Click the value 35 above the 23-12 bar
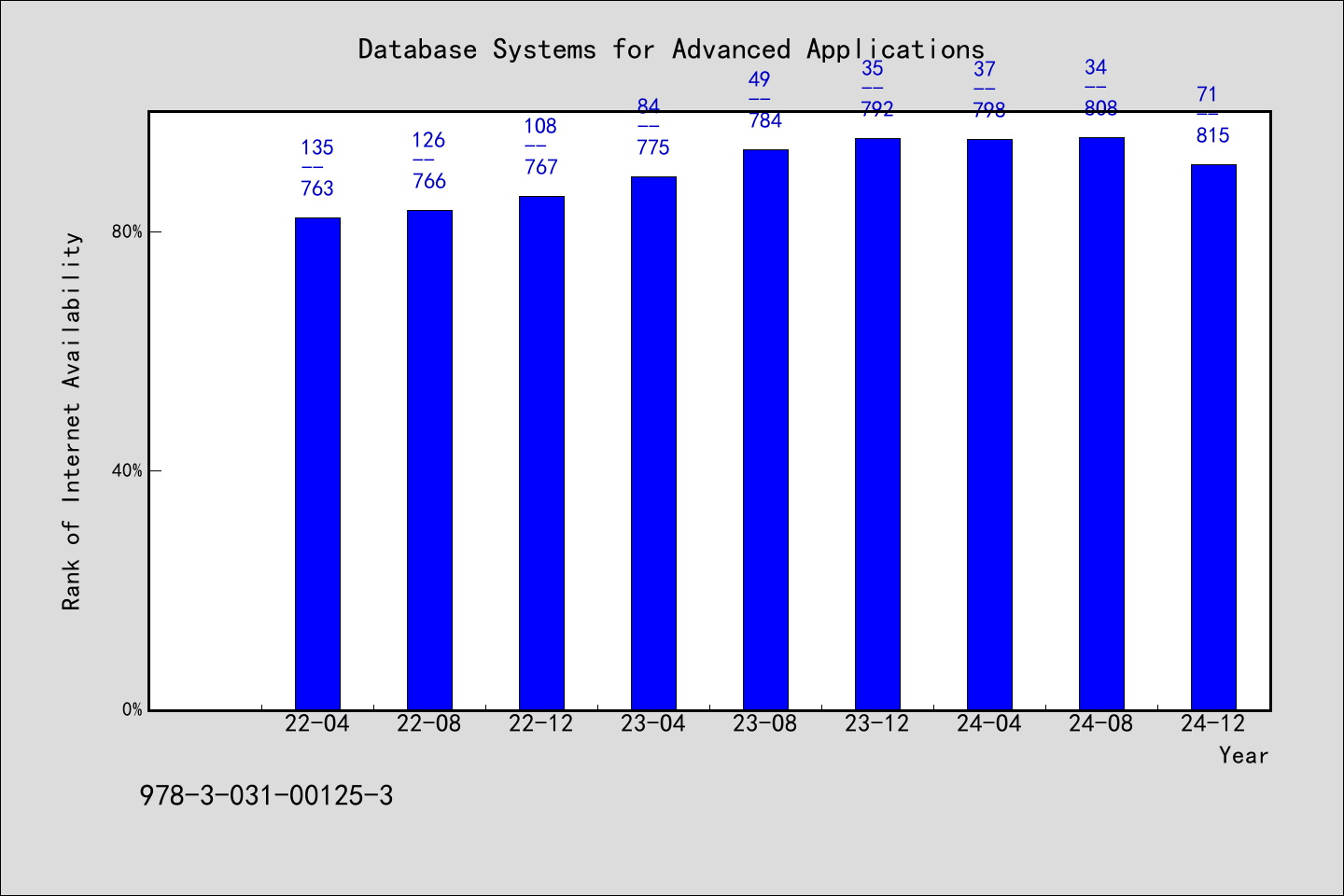The image size is (1344, 896). (x=872, y=68)
